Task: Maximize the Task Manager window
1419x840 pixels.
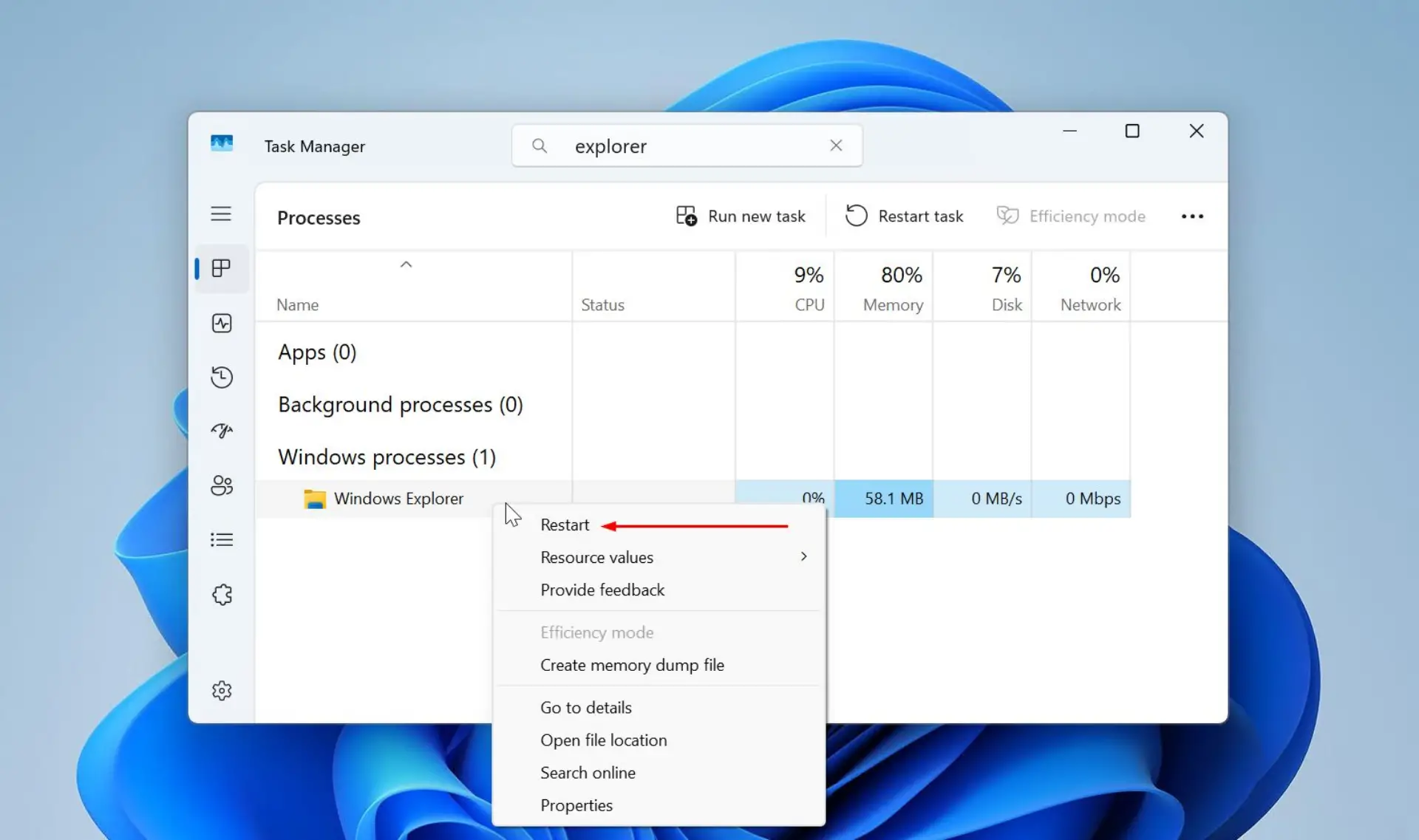Action: coord(1132,132)
